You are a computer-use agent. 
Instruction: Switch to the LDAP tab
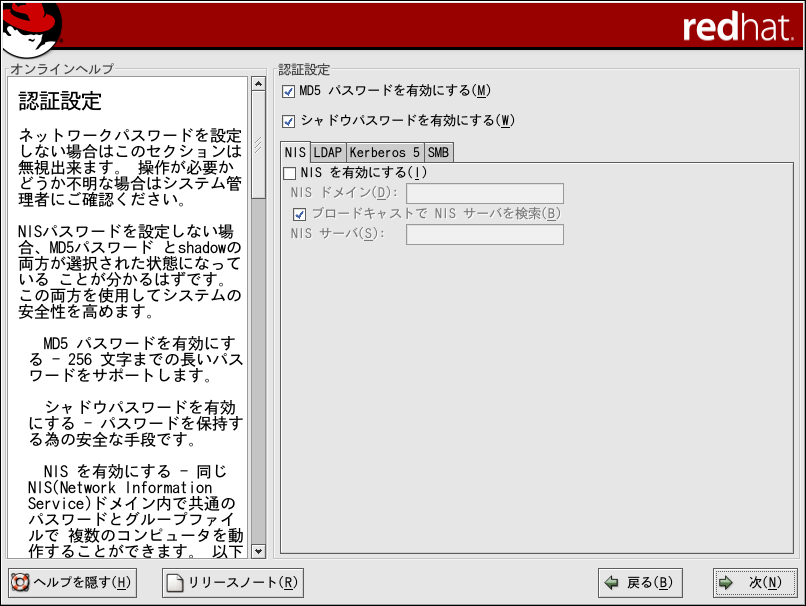(326, 153)
